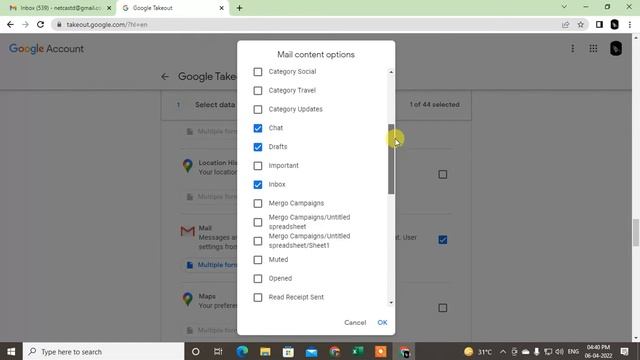Screen dimensions: 640x360
Task: Select the Google Takeout tab
Action: click(x=171, y=8)
